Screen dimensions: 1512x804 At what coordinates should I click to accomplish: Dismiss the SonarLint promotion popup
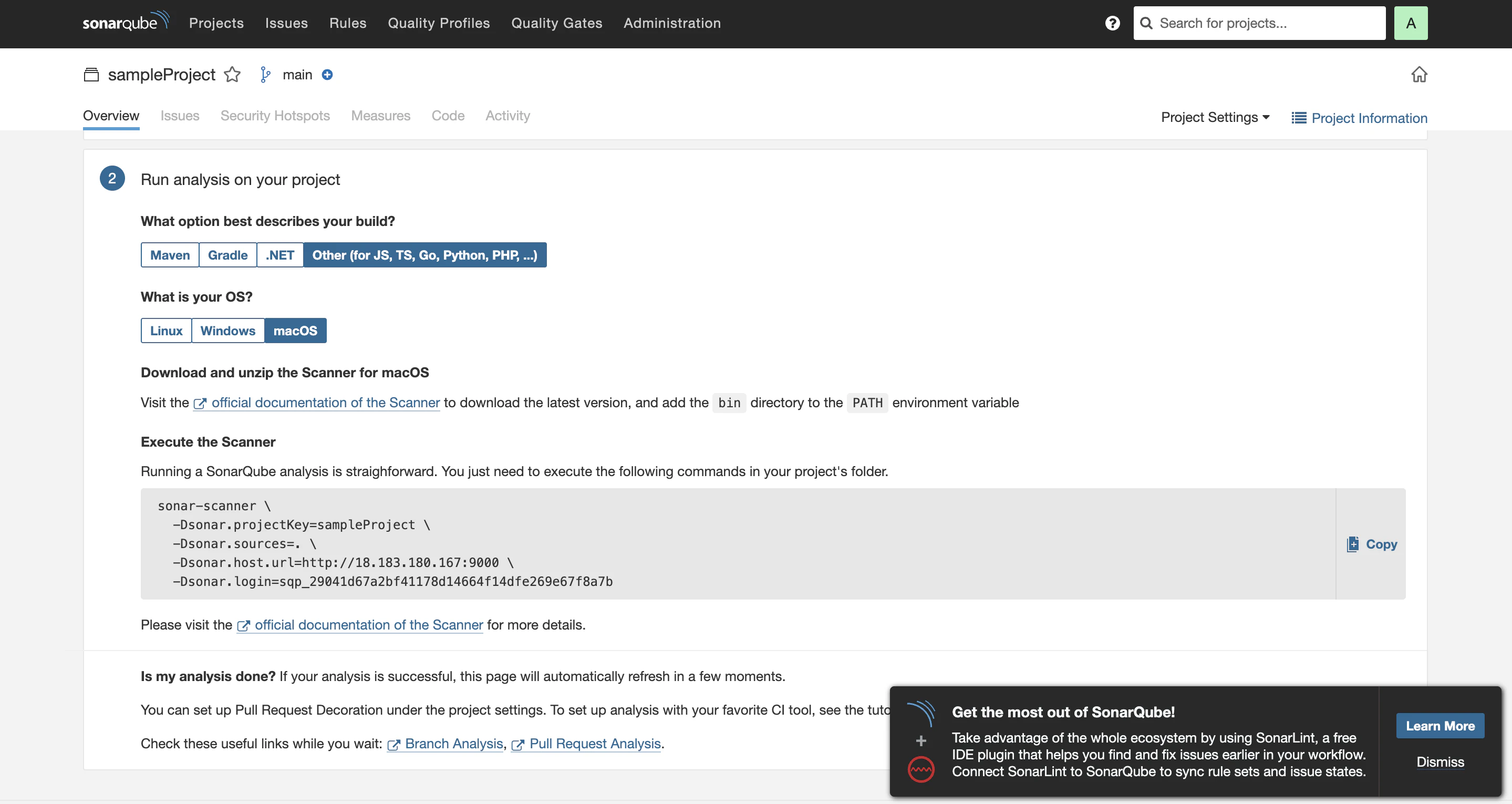point(1441,762)
